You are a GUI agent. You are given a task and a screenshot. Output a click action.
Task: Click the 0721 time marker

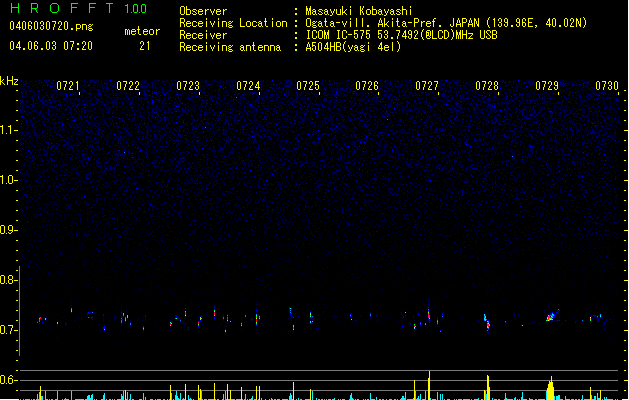coord(67,86)
